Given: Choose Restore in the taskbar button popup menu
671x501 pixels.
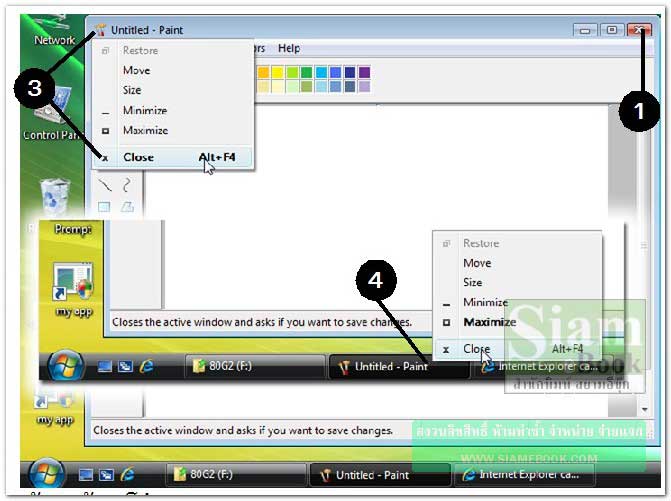Looking at the screenshot, I should tap(517, 243).
